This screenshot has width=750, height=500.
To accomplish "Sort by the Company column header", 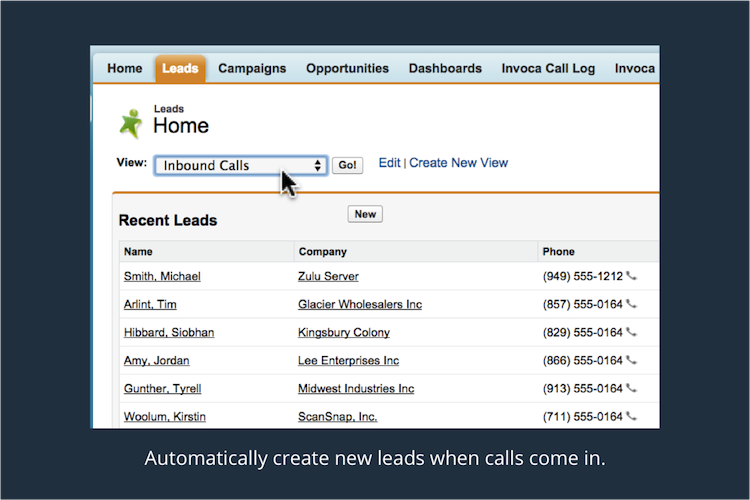I will pos(322,252).
